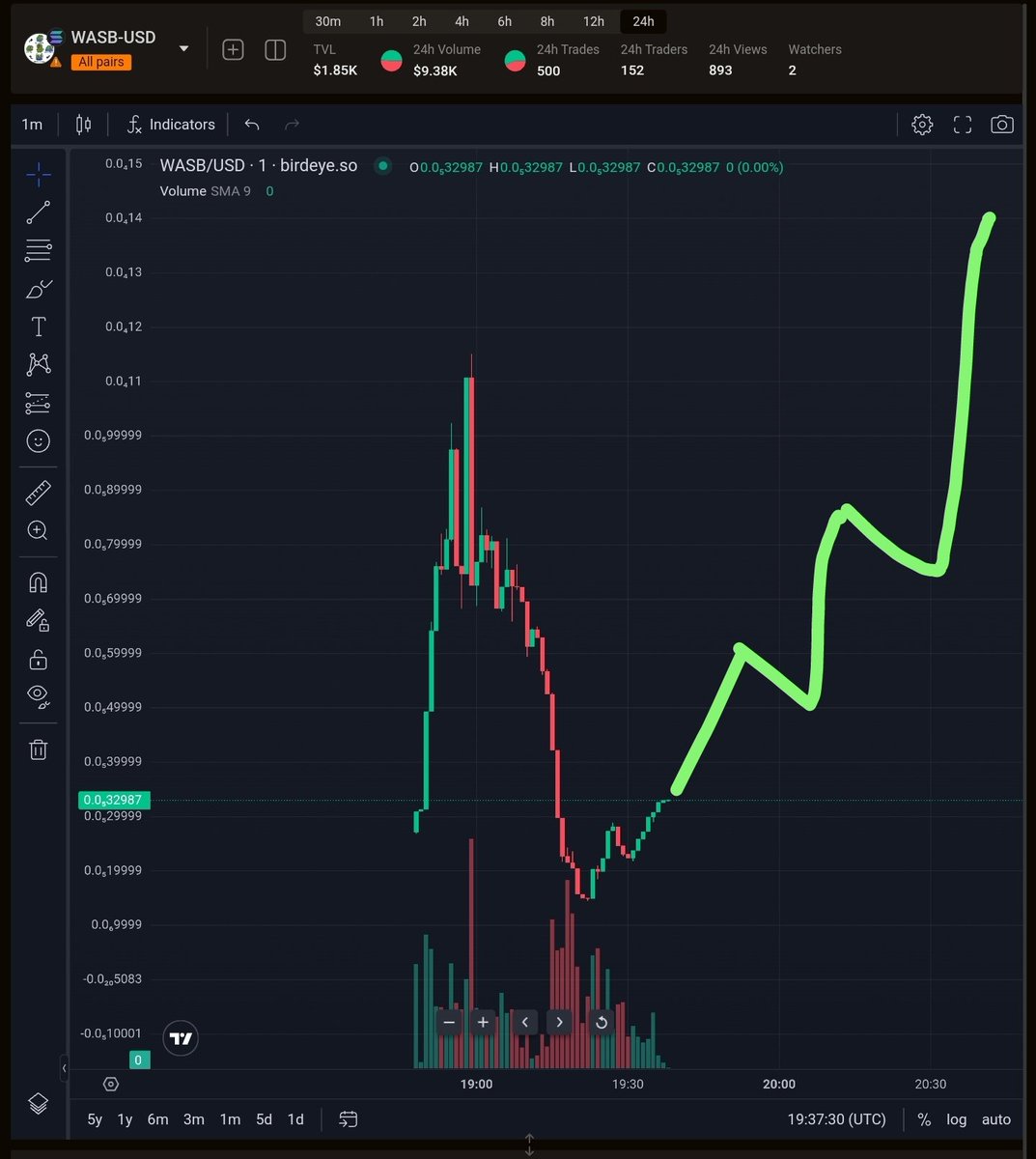Open the chart patterns tool
The width and height of the screenshot is (1036, 1159).
[x=39, y=364]
